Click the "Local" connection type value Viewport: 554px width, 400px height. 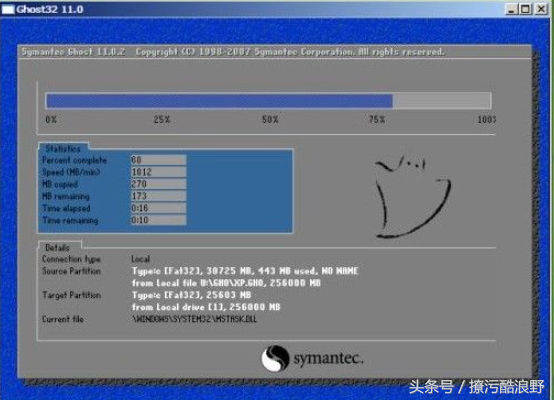[x=141, y=259]
